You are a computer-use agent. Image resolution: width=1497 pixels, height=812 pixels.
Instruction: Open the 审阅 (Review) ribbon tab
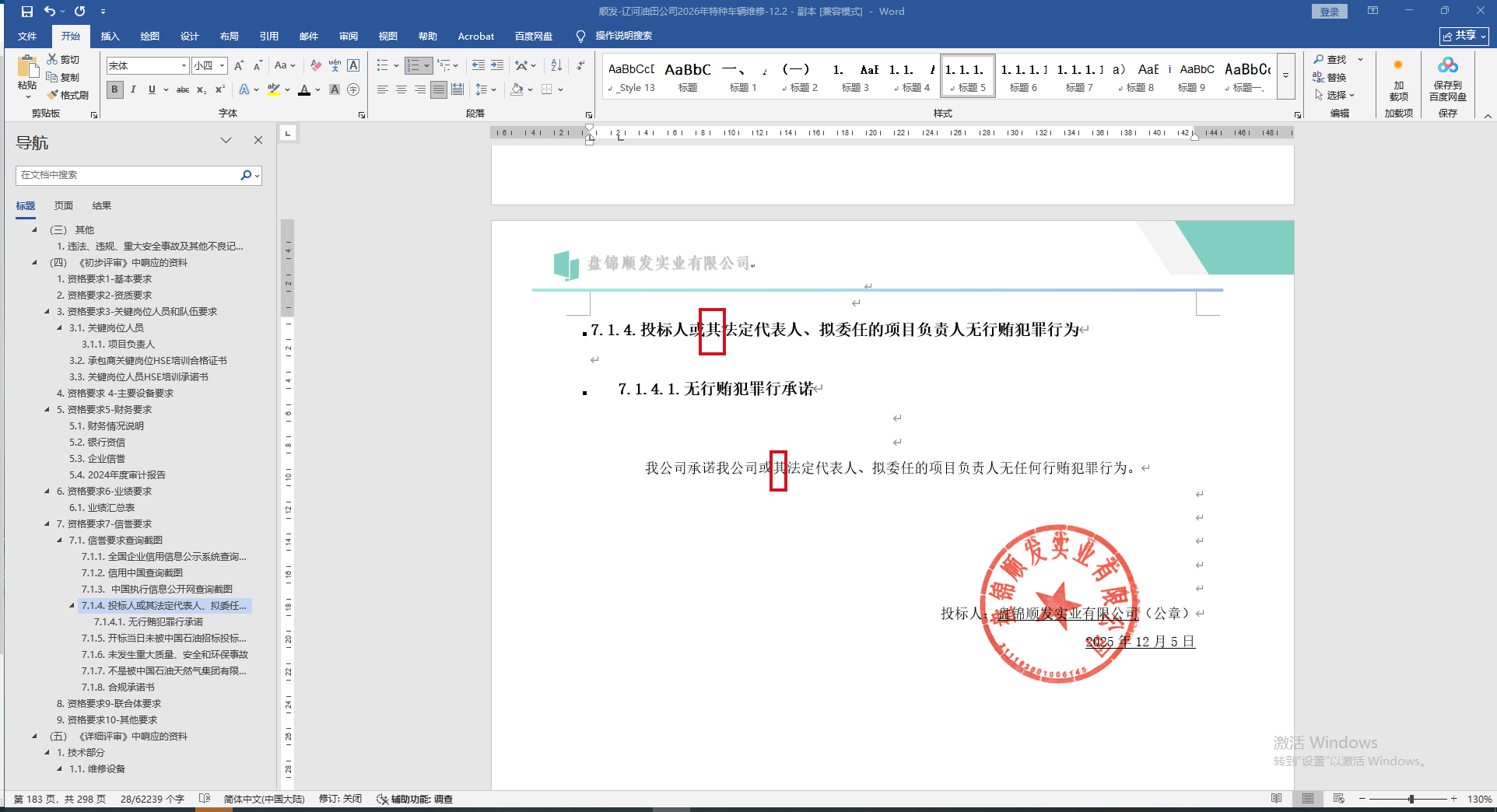click(348, 36)
